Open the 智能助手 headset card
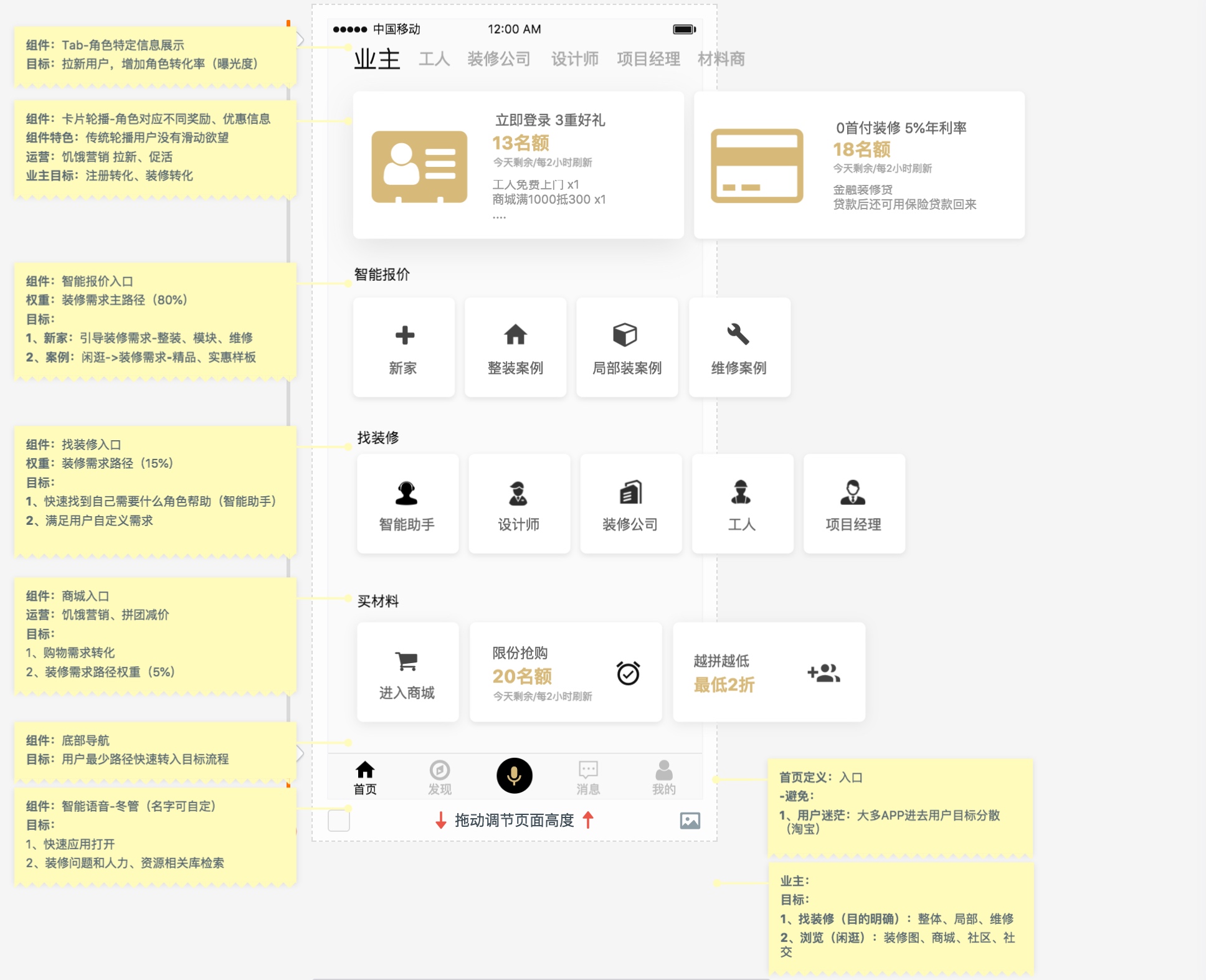1206x980 pixels. point(407,504)
